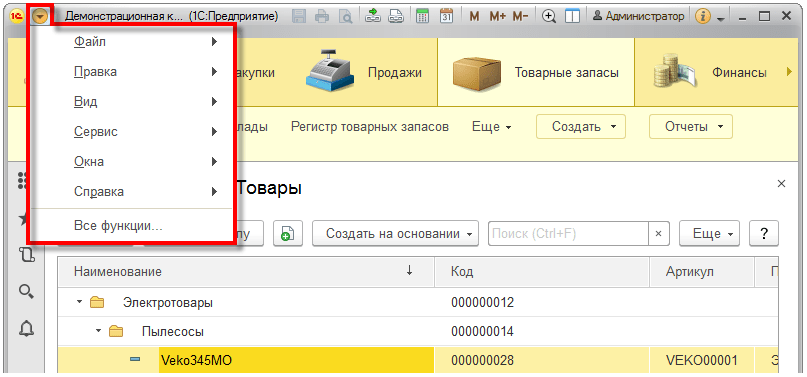This screenshot has width=807, height=377.
Task: Open the Search magnifier icon in side panel
Action: click(x=26, y=292)
